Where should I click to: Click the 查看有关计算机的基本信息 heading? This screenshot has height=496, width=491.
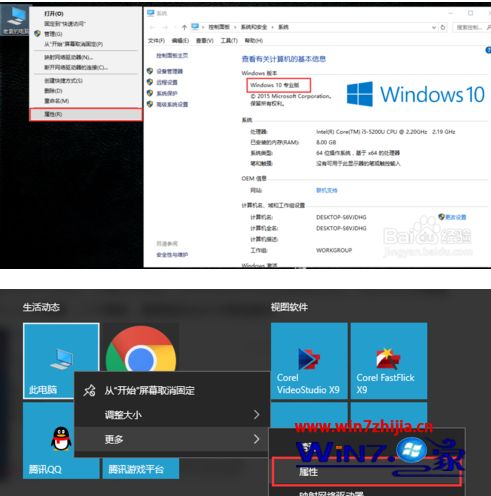coord(284,59)
